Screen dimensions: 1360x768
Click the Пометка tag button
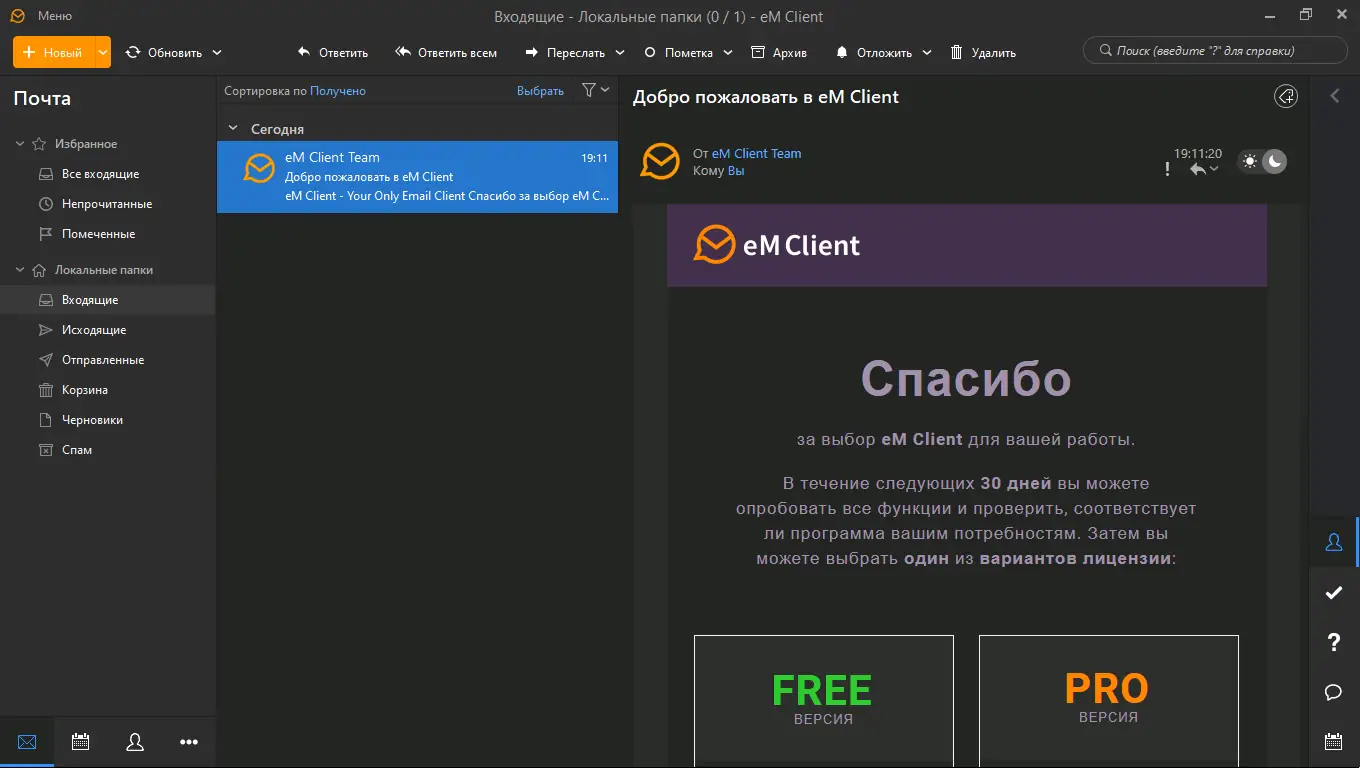click(x=678, y=52)
